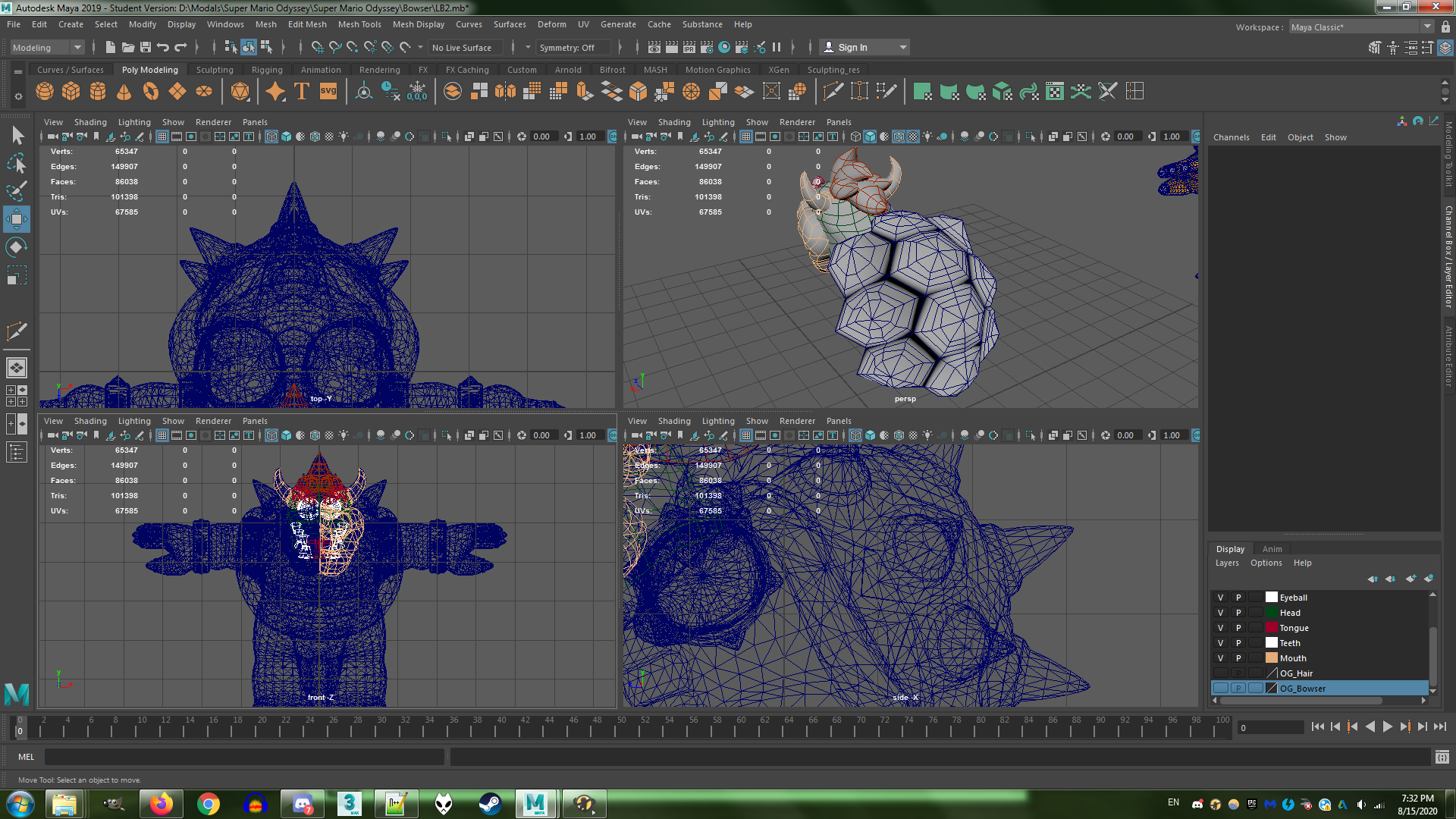This screenshot has height=819, width=1456.
Task: Create a Polygon Cylinder from shelf
Action: point(98,92)
